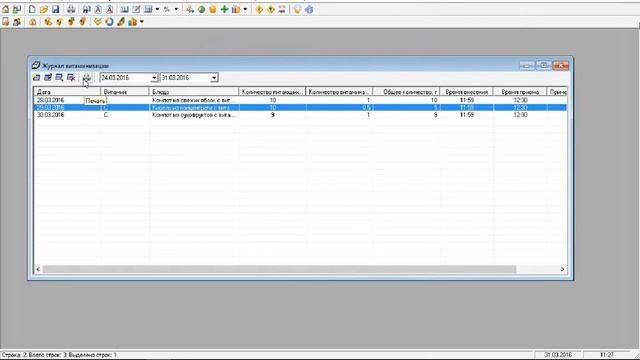Maximize the Журнал витаминизации window

pyautogui.click(x=544, y=65)
